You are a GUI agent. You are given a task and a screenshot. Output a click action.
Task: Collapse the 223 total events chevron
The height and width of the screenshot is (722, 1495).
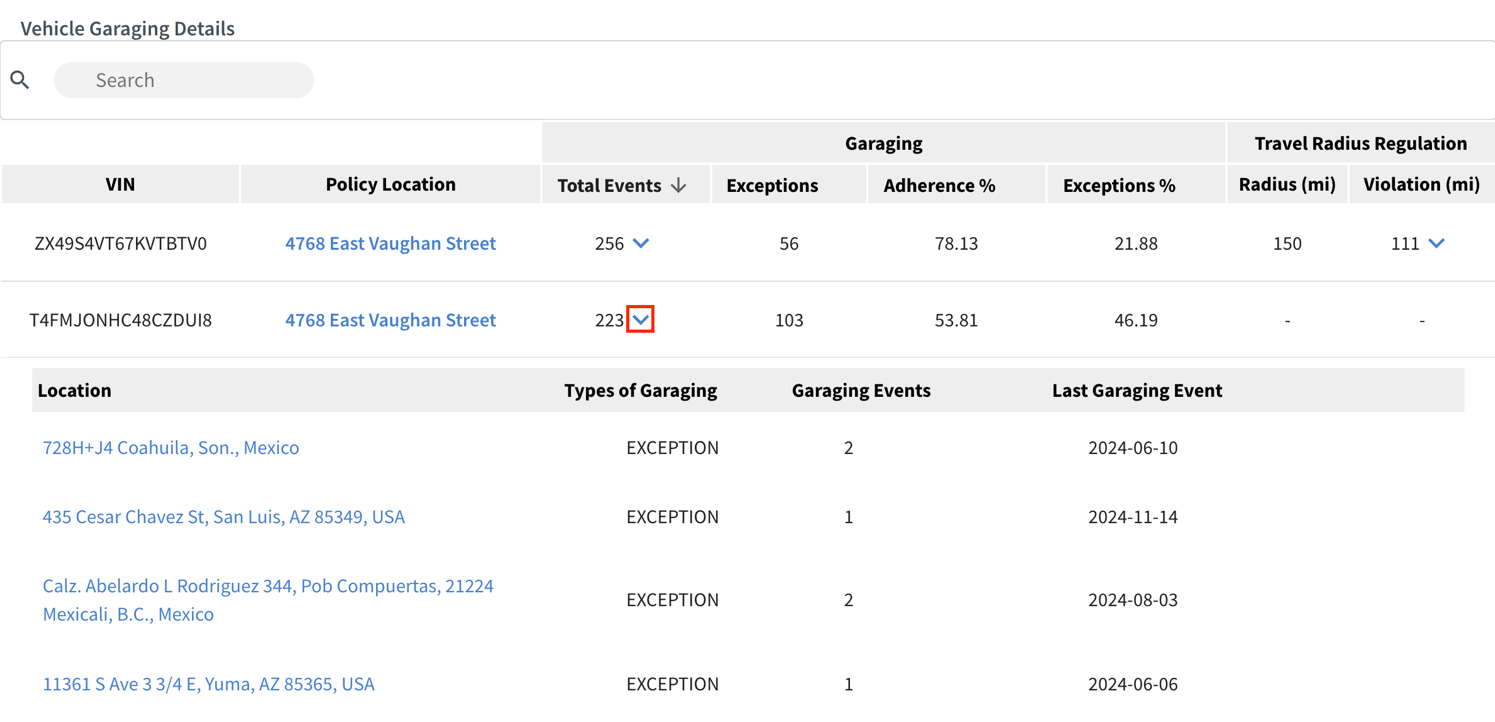point(641,320)
